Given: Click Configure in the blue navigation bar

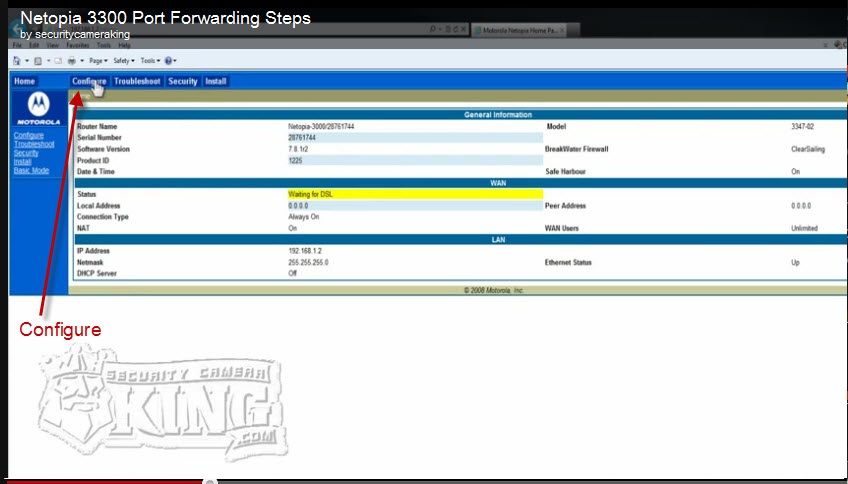Looking at the screenshot, I should 89,81.
